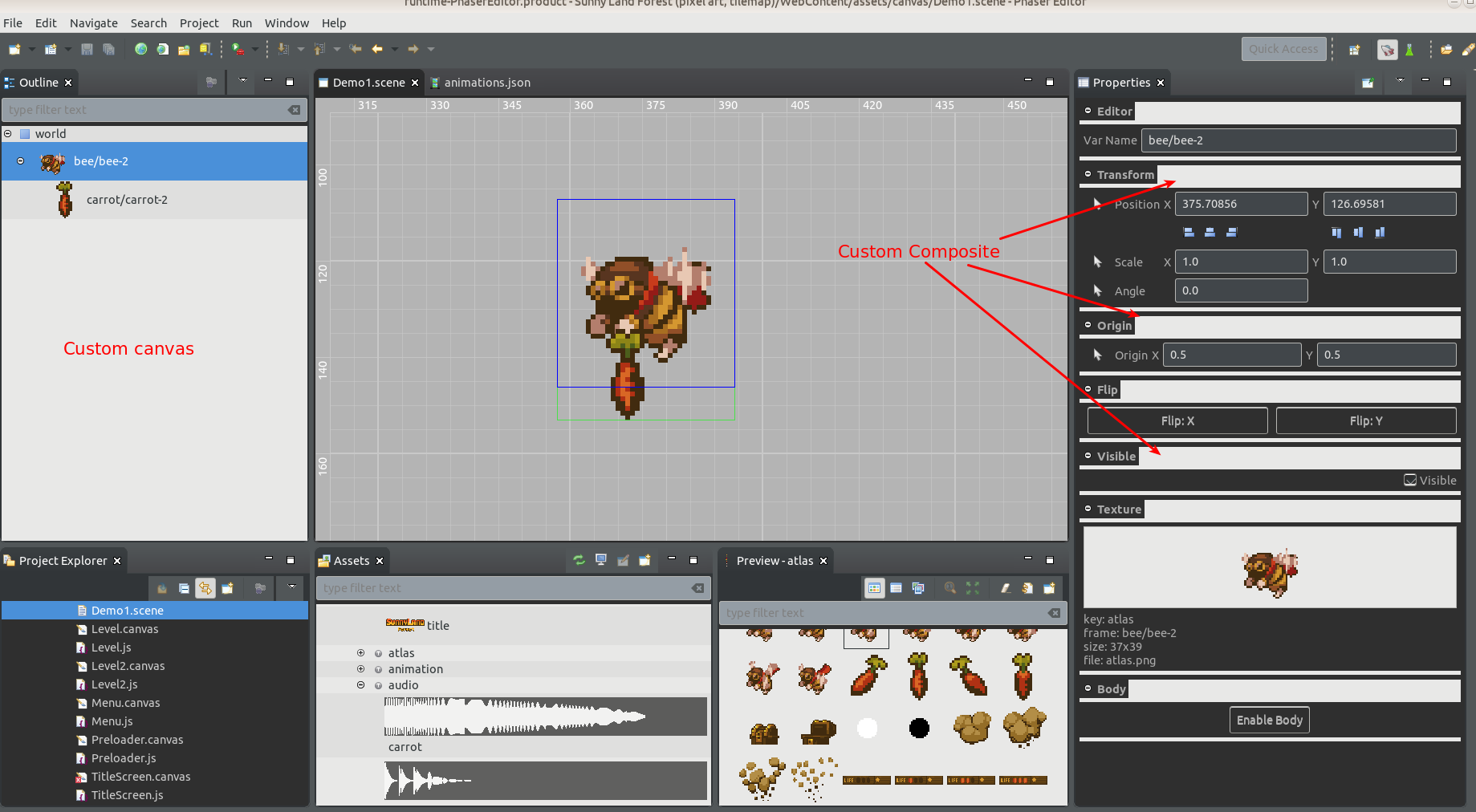Collapse the bee/bee-2 node in Outline
Screen dimensions: 1476x812
(21, 161)
